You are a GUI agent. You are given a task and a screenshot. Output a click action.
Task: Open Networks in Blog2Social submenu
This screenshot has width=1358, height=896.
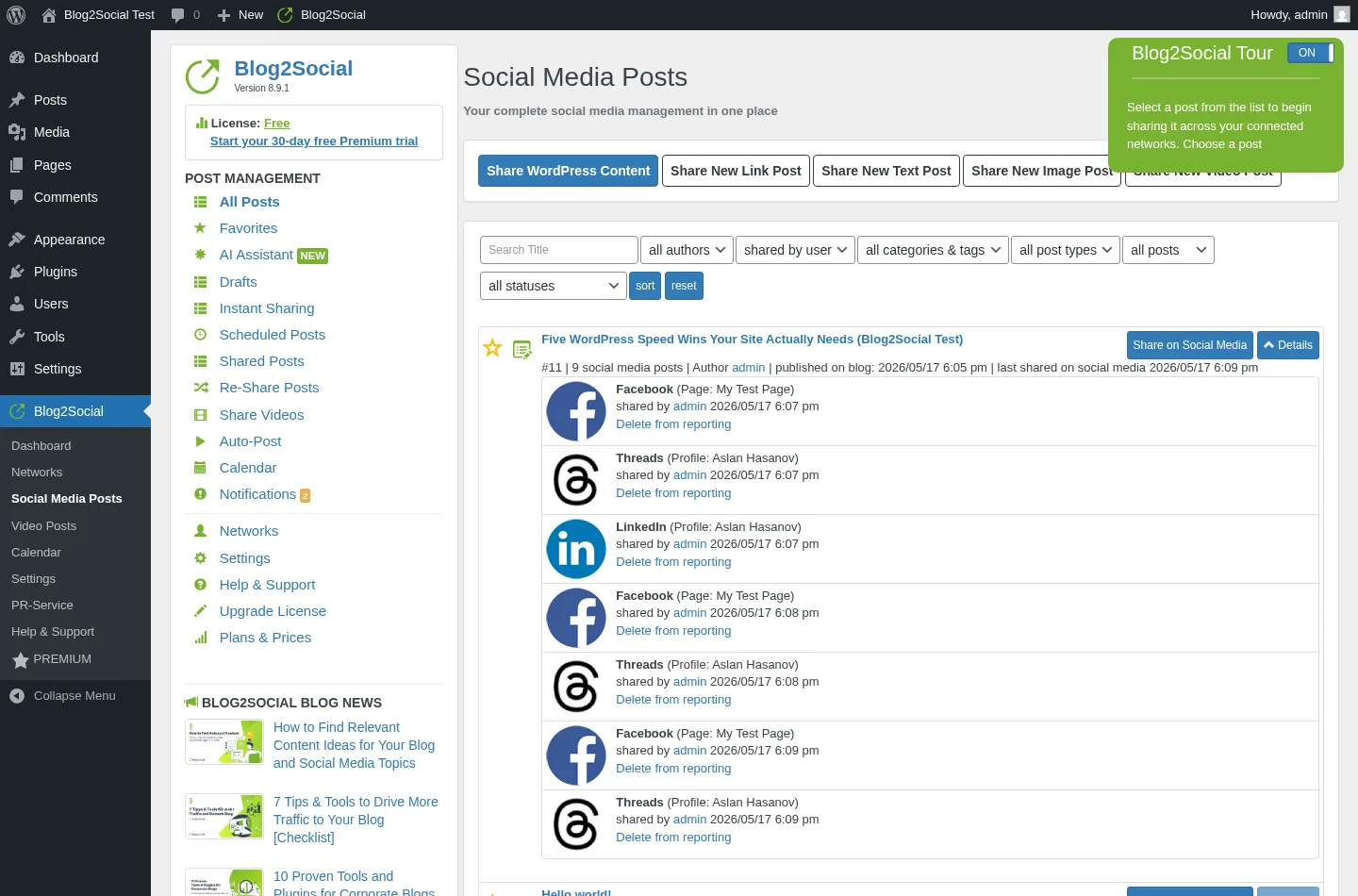(37, 473)
